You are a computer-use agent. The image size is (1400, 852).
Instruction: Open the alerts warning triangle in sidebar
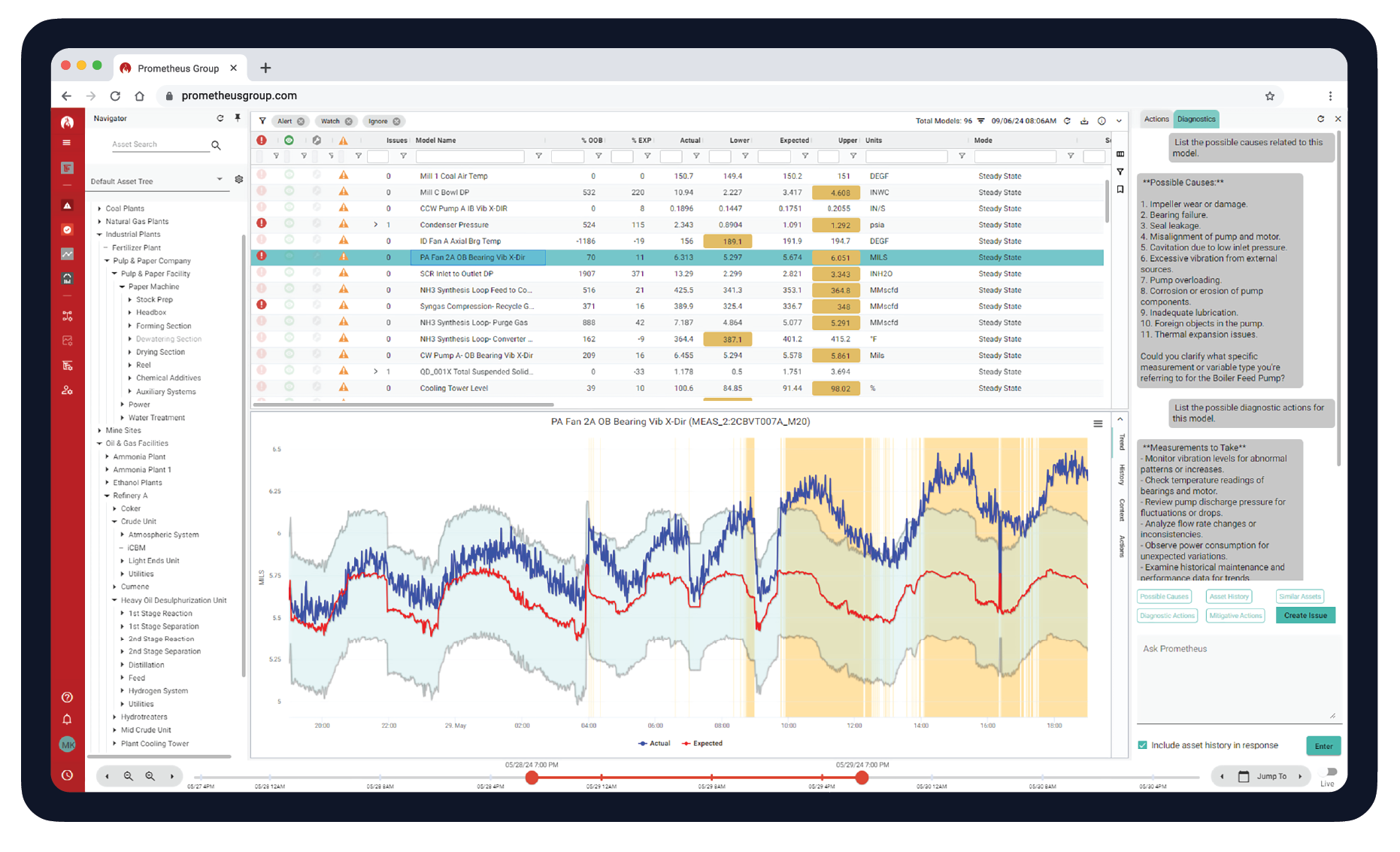tap(67, 204)
